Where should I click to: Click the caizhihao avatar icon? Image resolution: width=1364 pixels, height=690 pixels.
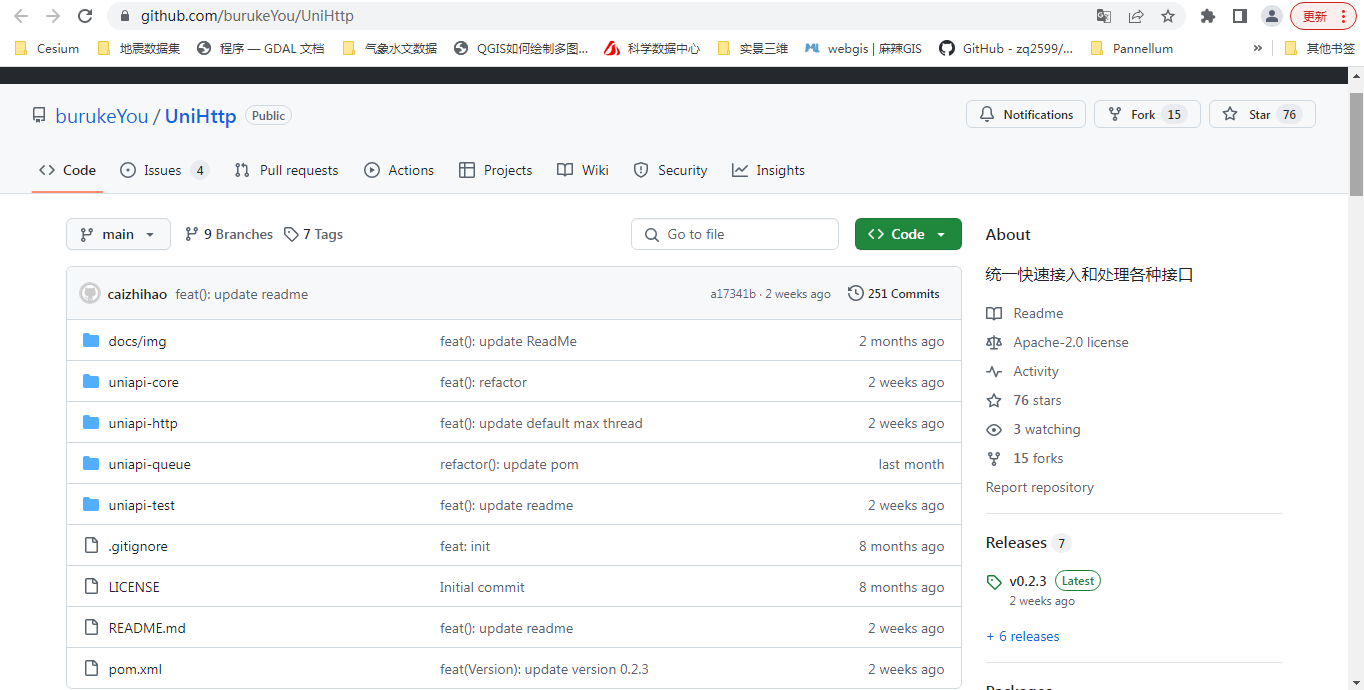tap(90, 294)
